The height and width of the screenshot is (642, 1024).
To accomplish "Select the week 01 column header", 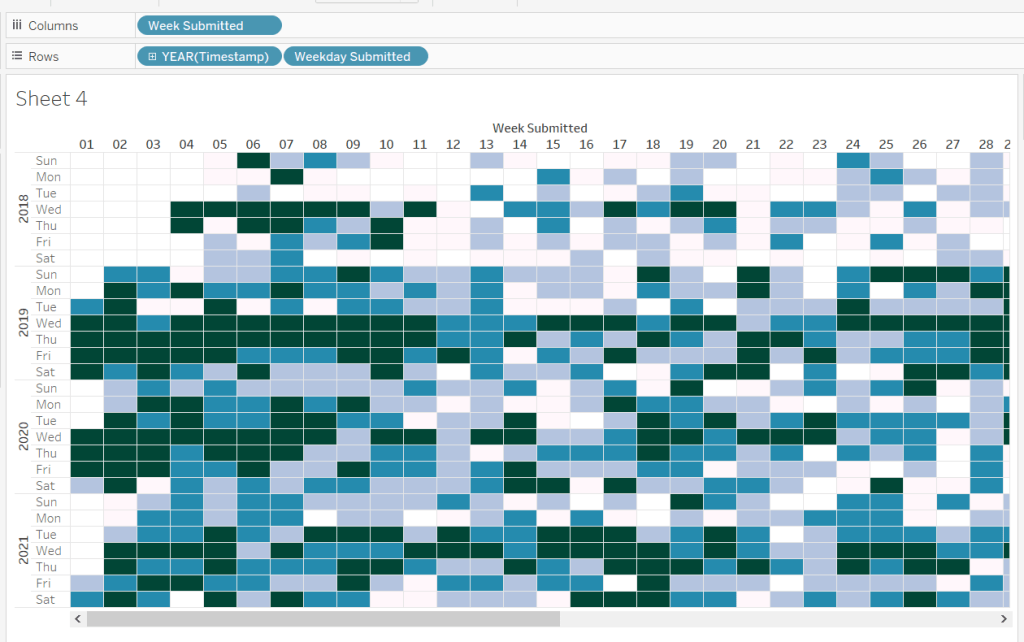I will pyautogui.click(x=86, y=145).
